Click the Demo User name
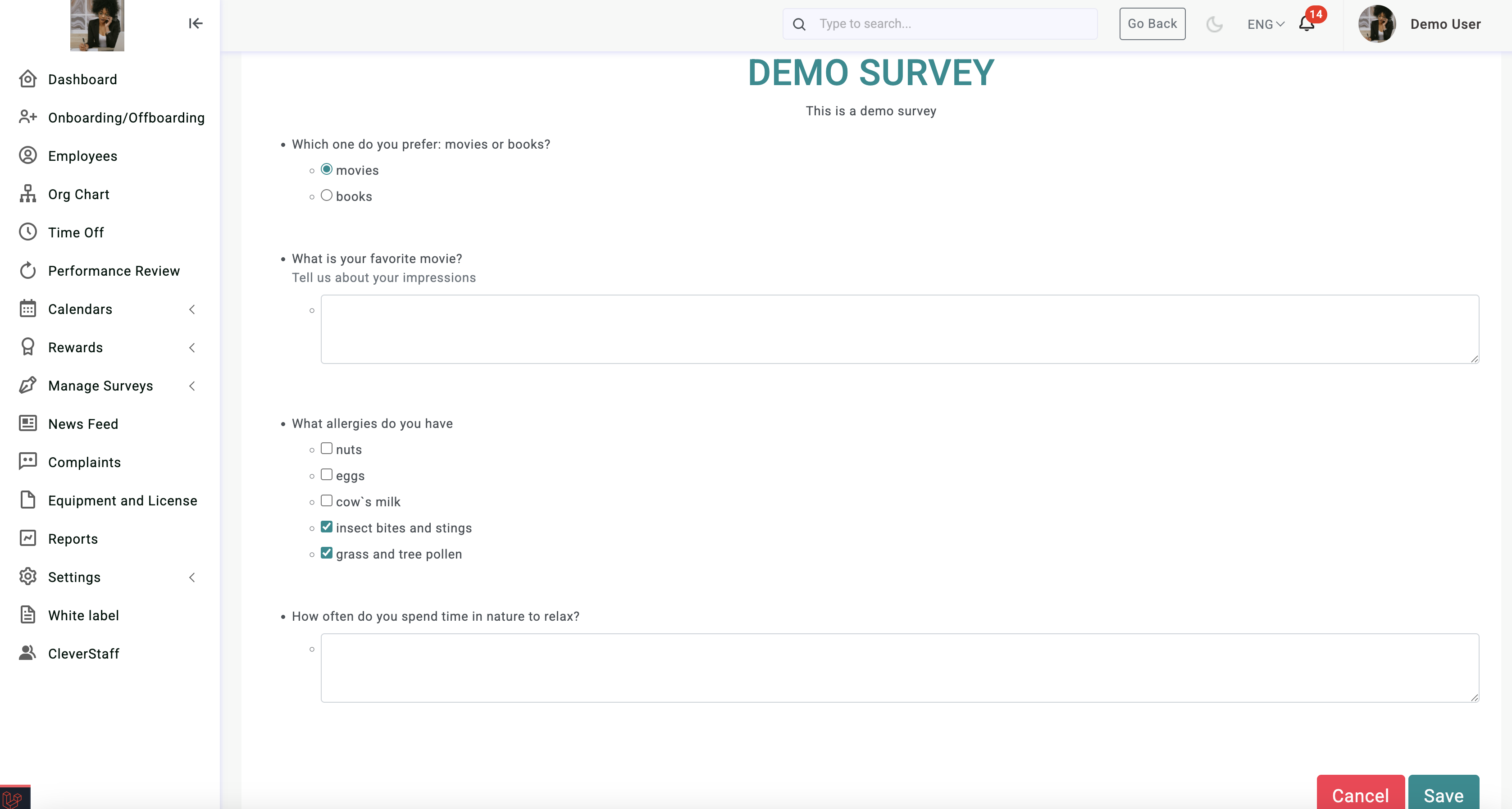 1445,24
